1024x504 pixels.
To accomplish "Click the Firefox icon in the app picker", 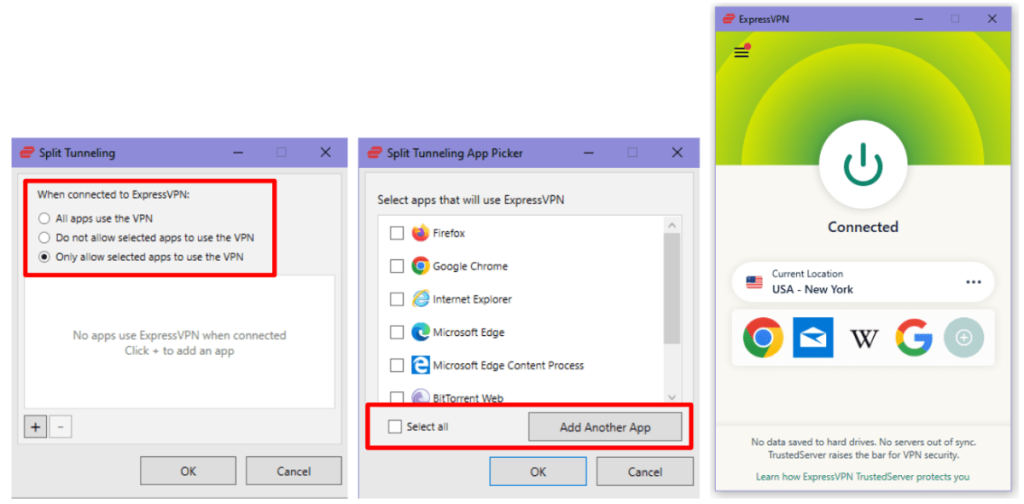I will [420, 233].
